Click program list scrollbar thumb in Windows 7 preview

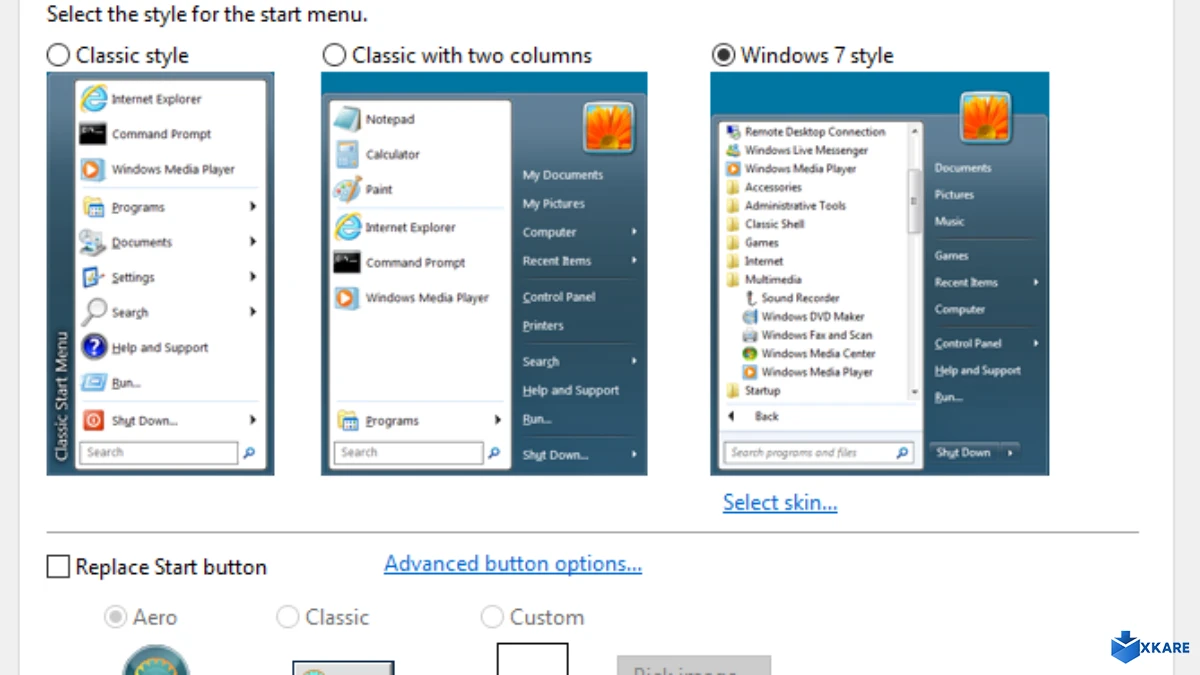(913, 200)
